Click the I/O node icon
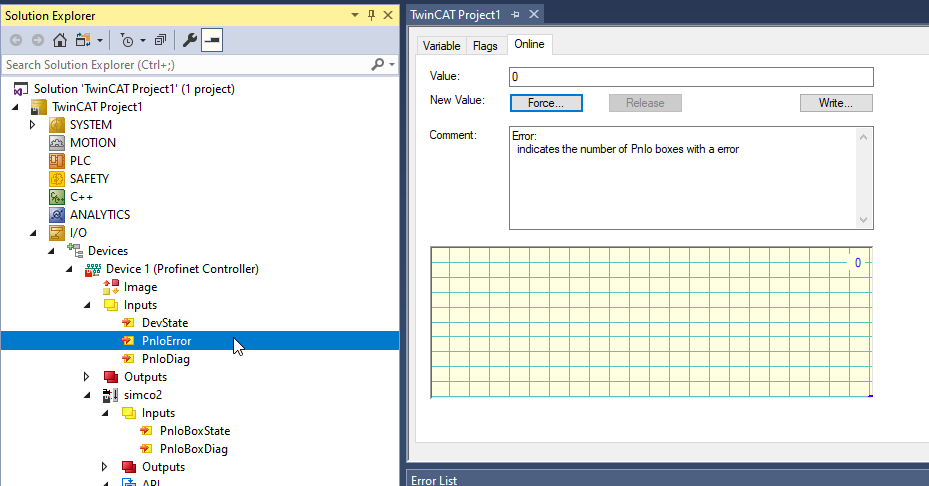The height and width of the screenshot is (486, 929). pos(57,233)
